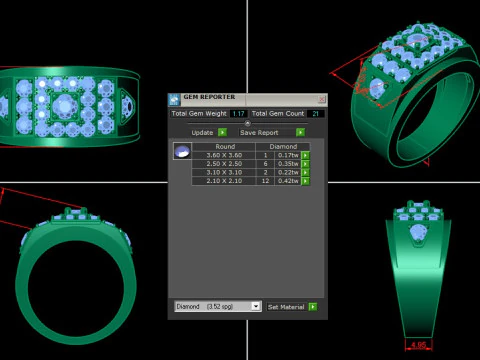Click the 0.42tw weight cell
Screen dimensions: 480x360
point(288,181)
